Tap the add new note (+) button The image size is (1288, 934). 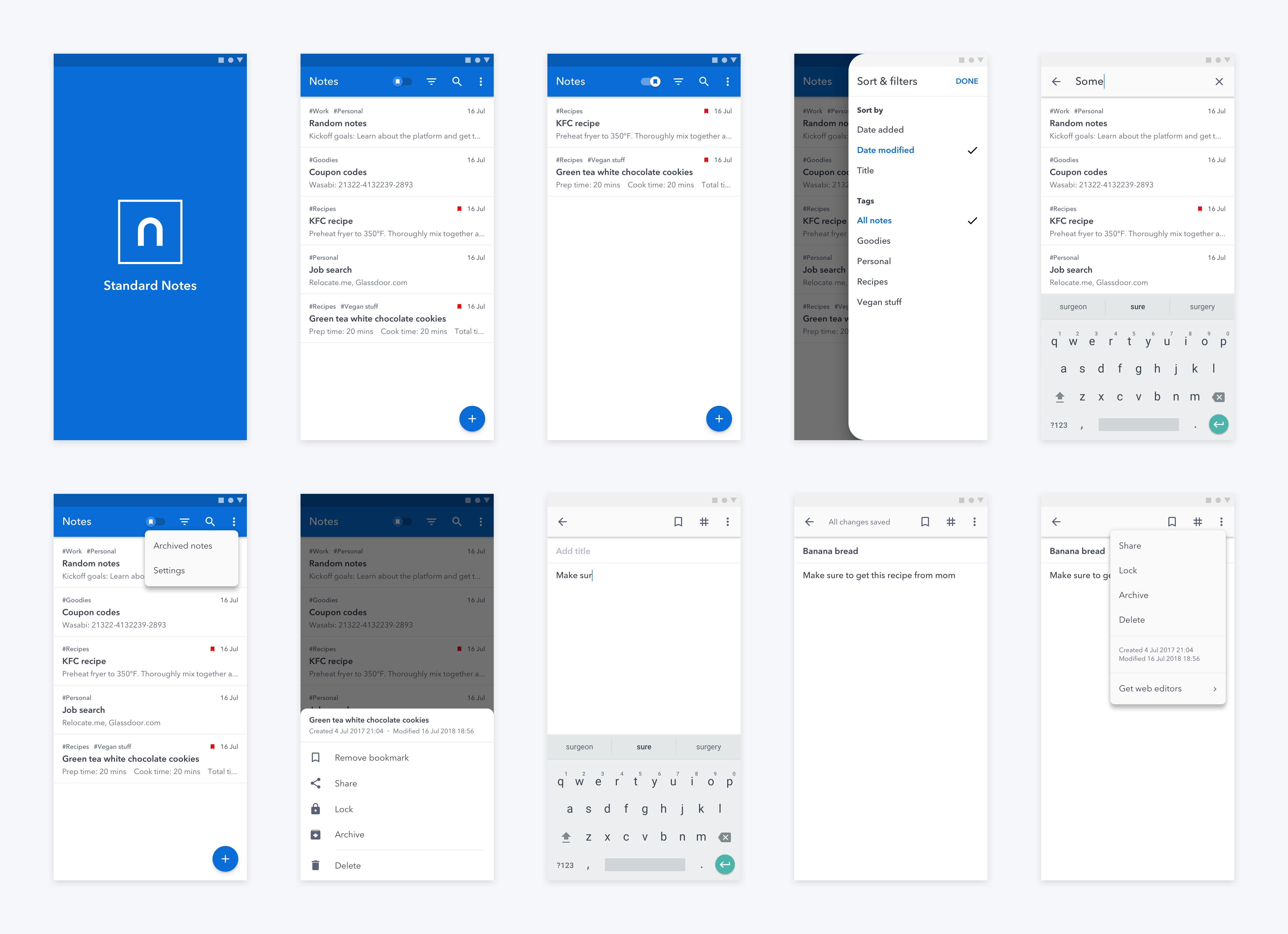point(471,418)
